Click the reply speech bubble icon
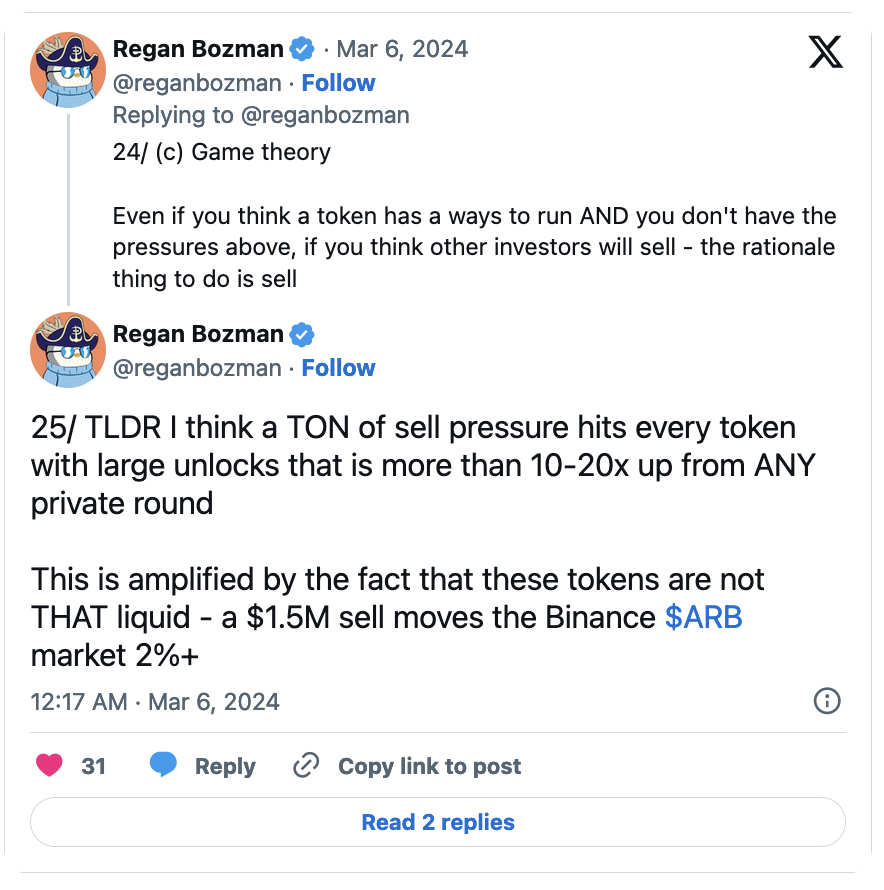This screenshot has height=890, width=884. pos(164,766)
